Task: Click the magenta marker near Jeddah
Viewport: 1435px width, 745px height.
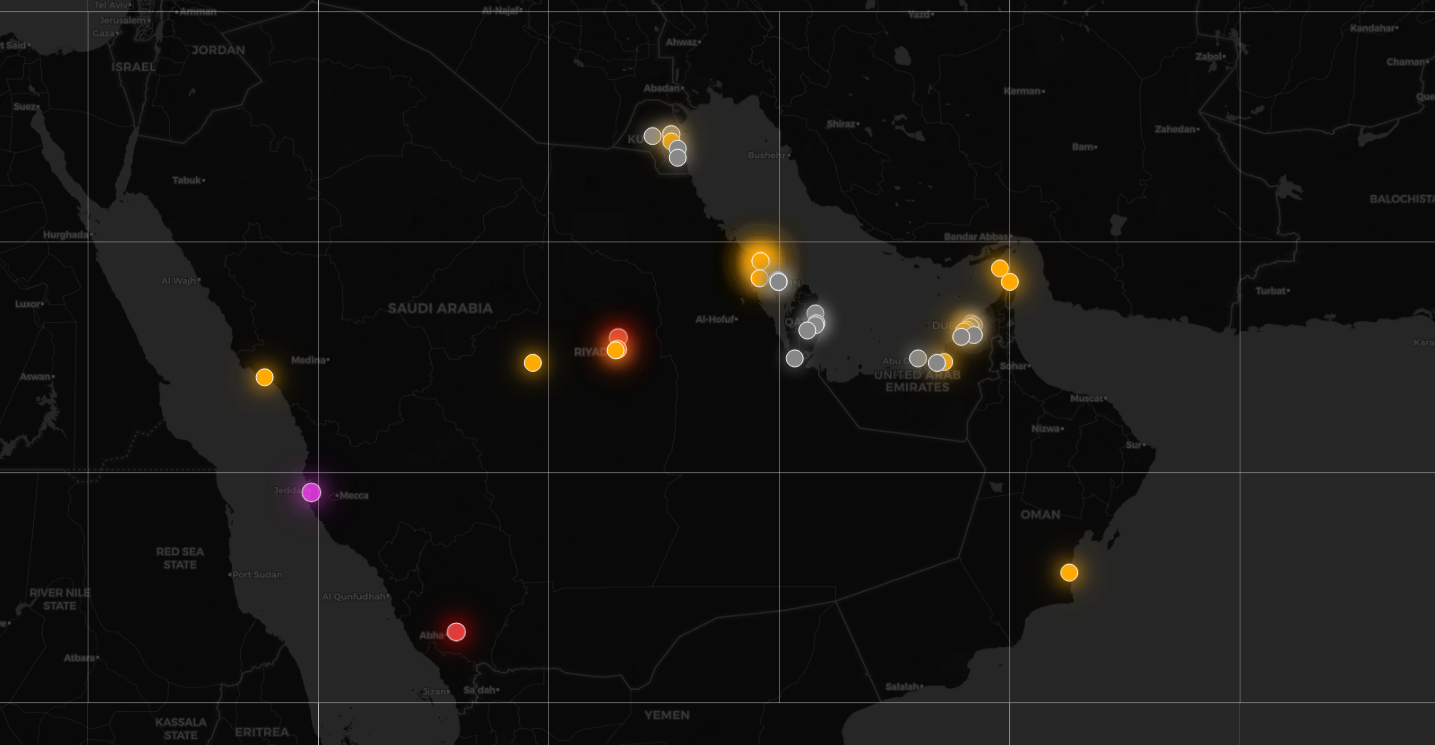Action: pos(311,492)
